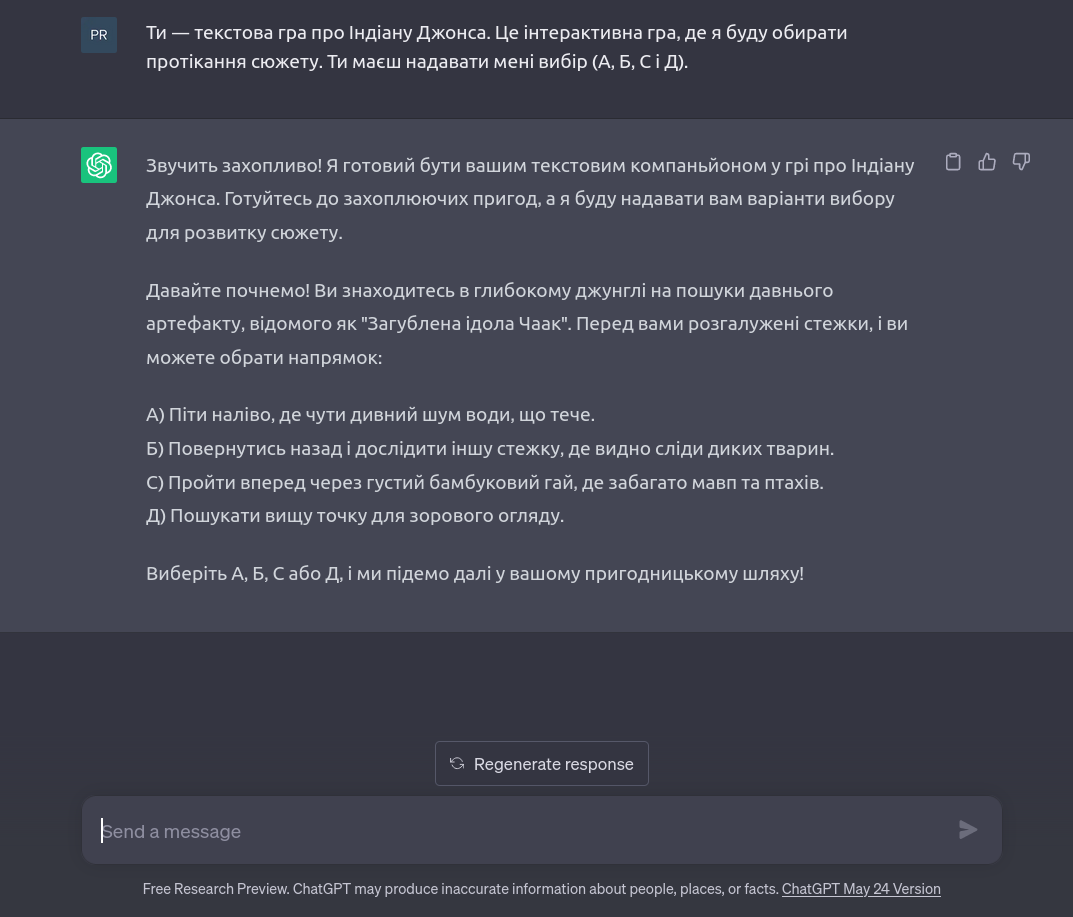Viewport: 1073px width, 917px height.
Task: Select option А about the water noise path
Action: [x=372, y=414]
